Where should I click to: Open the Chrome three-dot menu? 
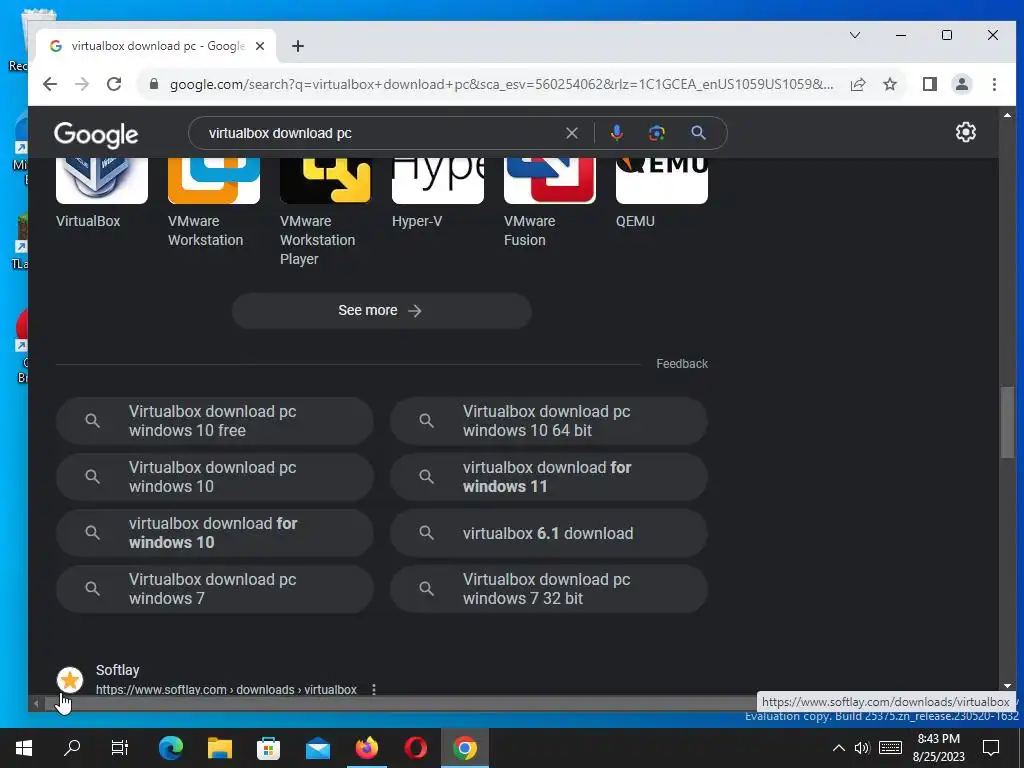click(994, 84)
